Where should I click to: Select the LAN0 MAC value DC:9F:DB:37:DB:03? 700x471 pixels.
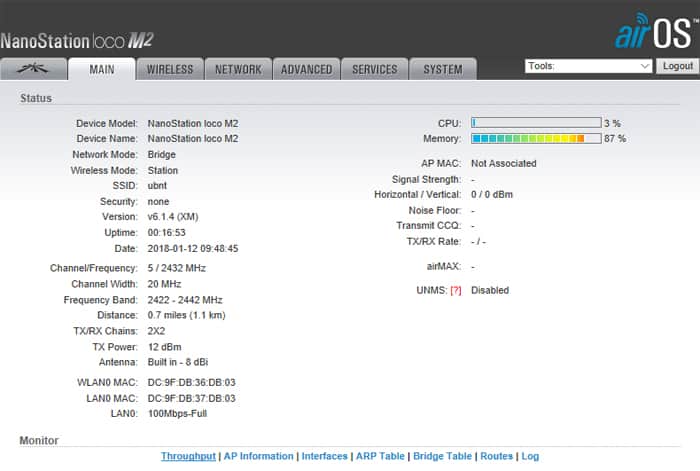click(x=192, y=398)
